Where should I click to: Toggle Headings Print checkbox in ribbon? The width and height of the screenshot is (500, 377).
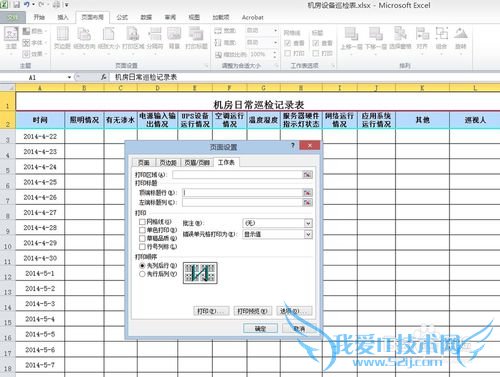pyautogui.click(x=316, y=53)
